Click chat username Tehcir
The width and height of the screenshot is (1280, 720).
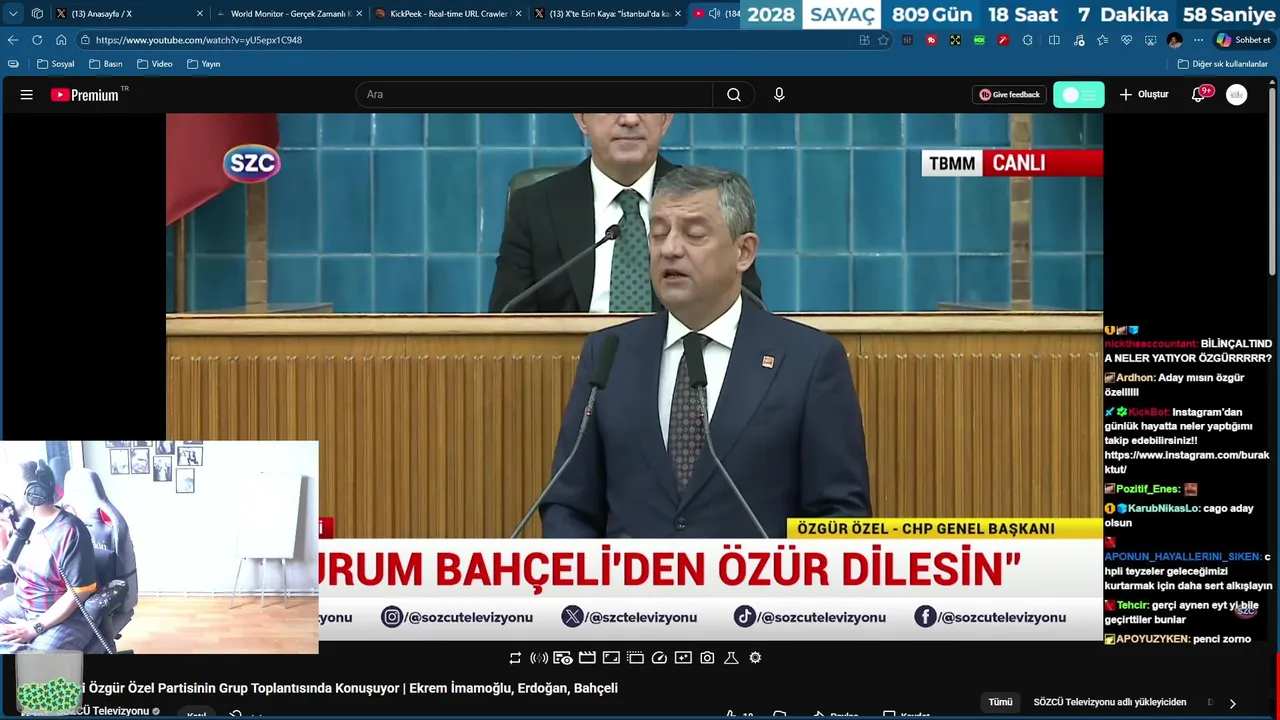click(x=1132, y=605)
